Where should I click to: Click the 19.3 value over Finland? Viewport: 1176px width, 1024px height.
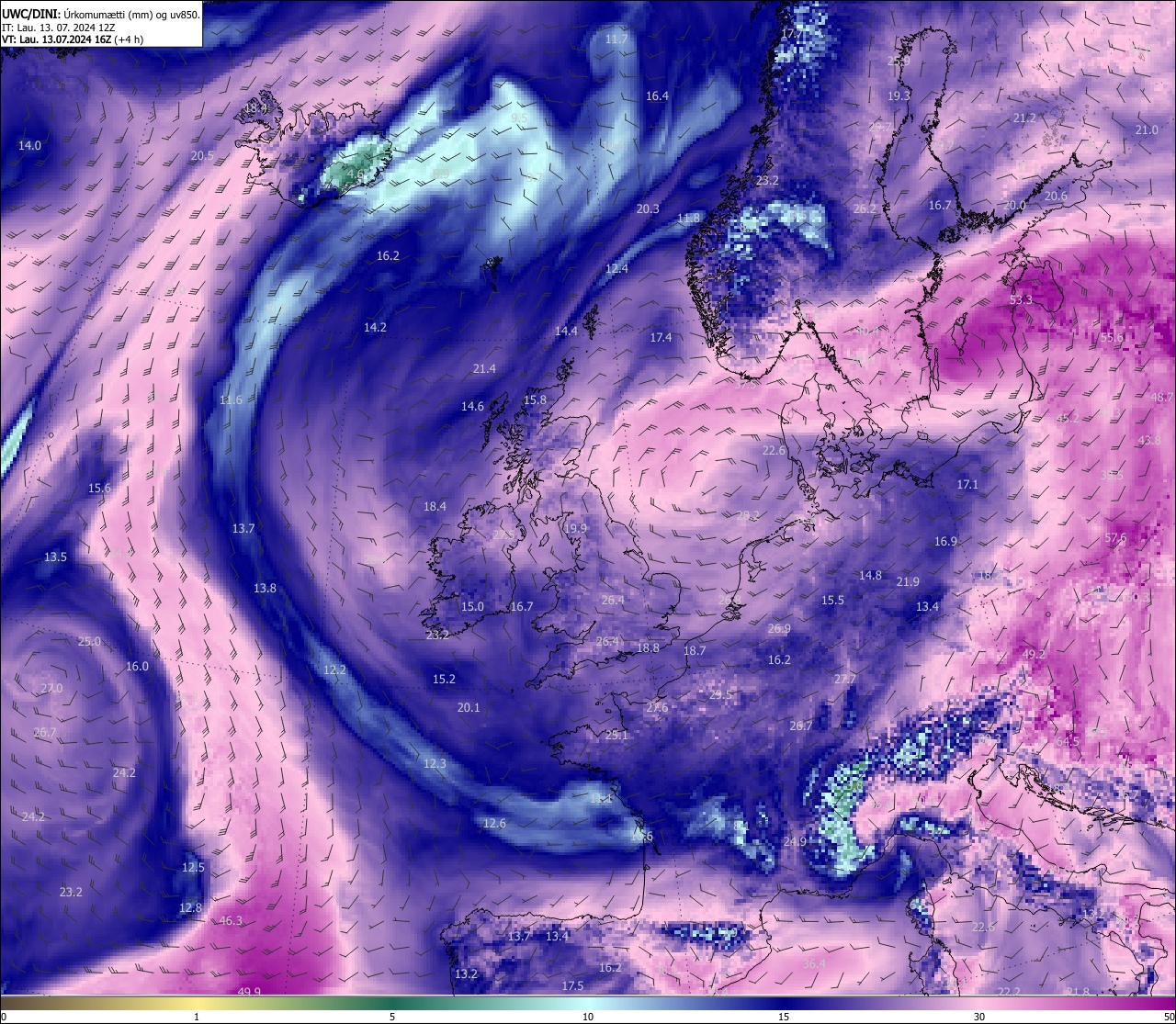(899, 96)
